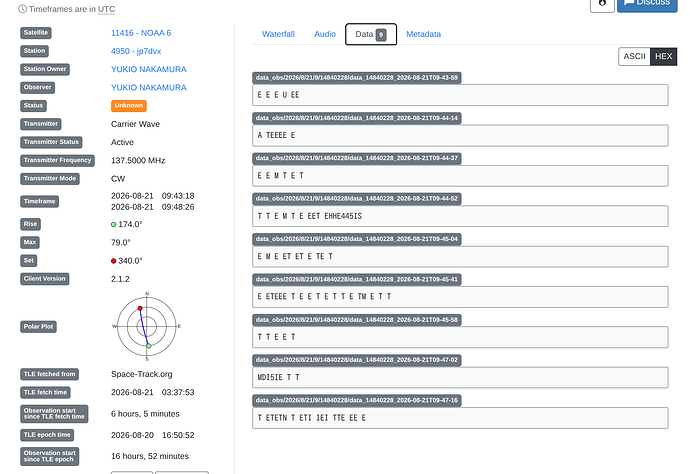Click the Timeframe end 09:48:26
This screenshot has width=690, height=474.
click(x=178, y=207)
